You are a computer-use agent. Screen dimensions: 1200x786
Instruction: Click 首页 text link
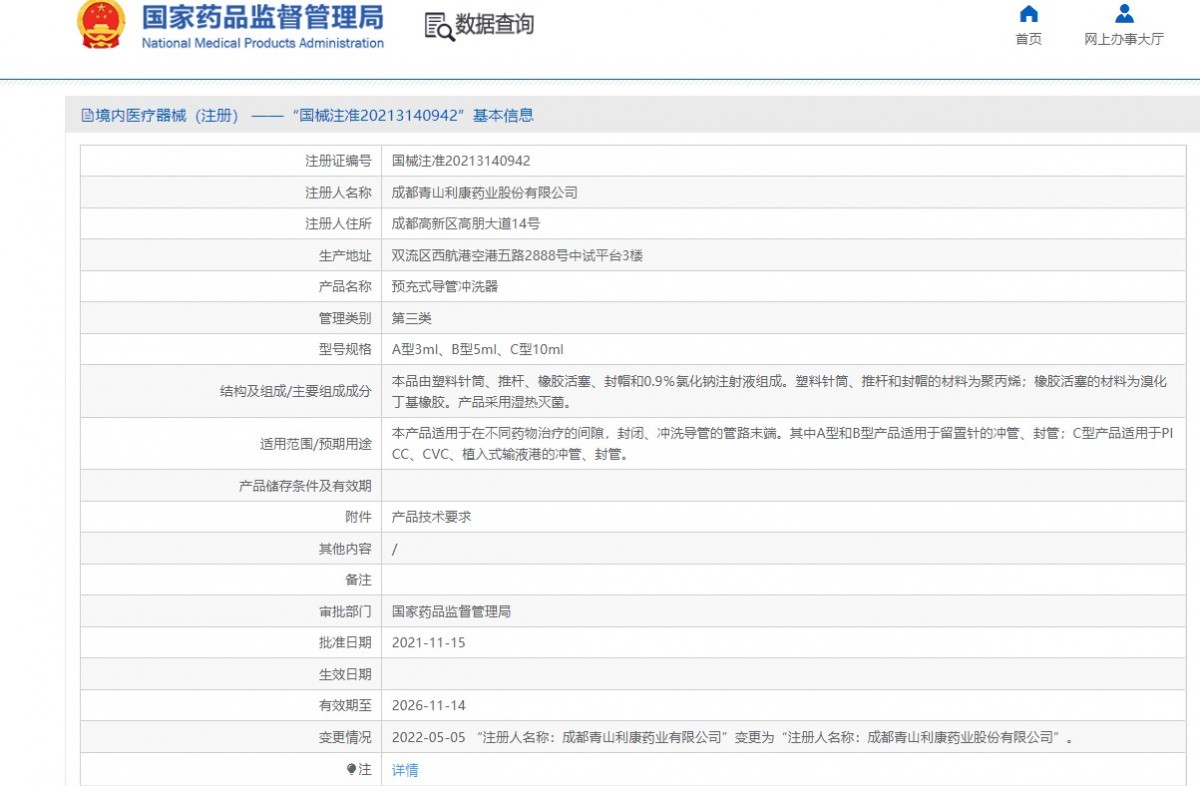pos(1028,39)
